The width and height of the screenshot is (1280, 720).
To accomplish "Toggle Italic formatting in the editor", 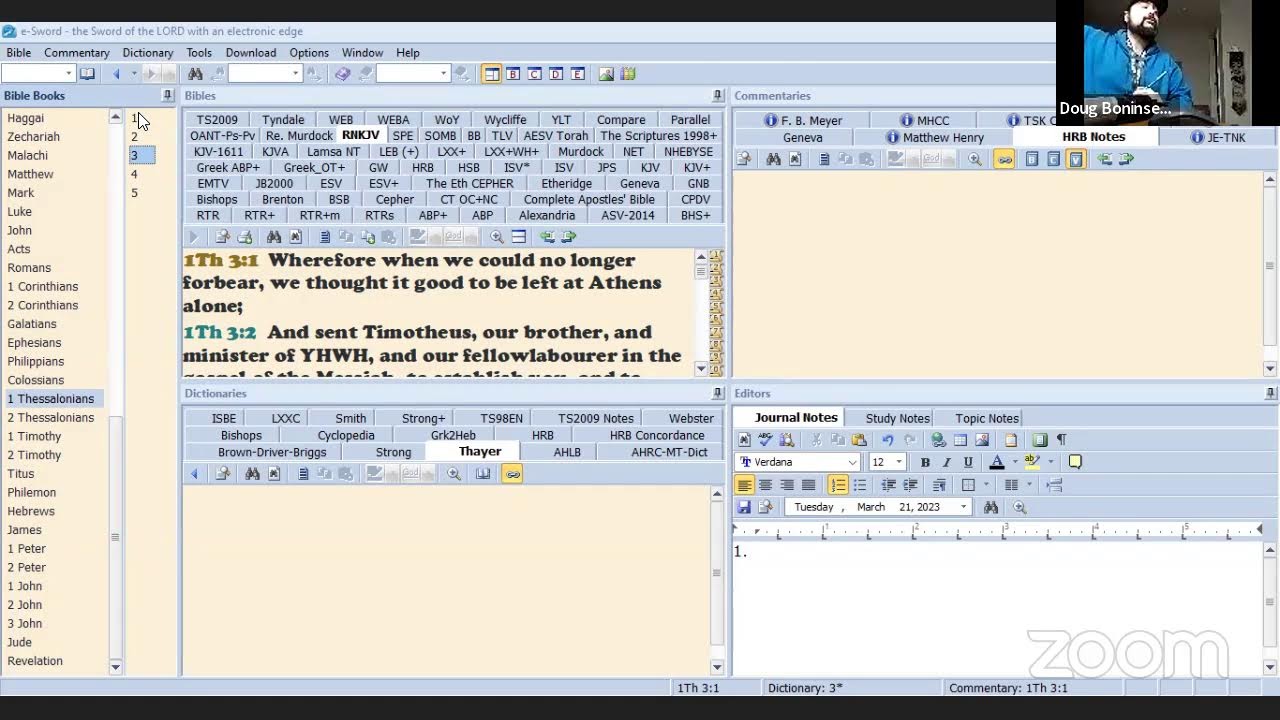I will tap(947, 462).
